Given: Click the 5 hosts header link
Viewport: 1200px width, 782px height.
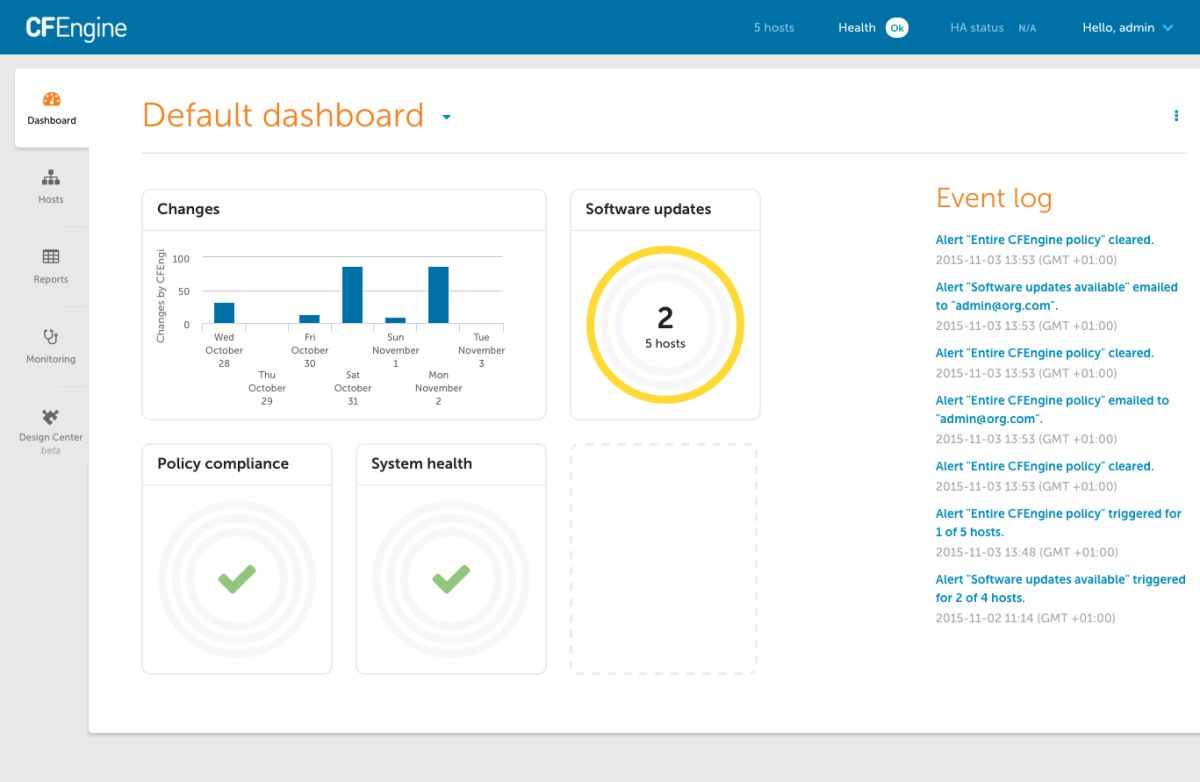Looking at the screenshot, I should click(774, 28).
